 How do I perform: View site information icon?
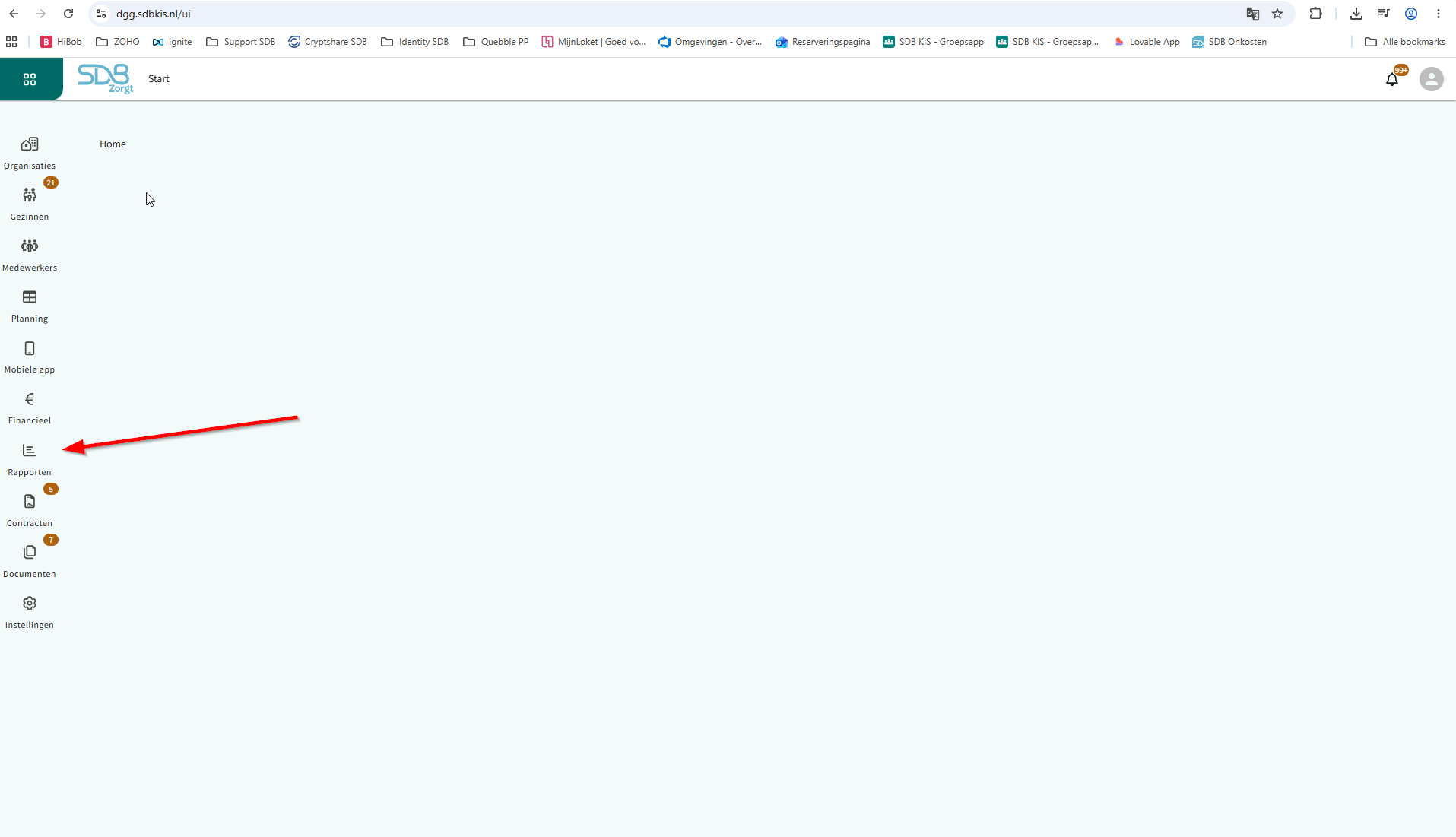(x=101, y=14)
